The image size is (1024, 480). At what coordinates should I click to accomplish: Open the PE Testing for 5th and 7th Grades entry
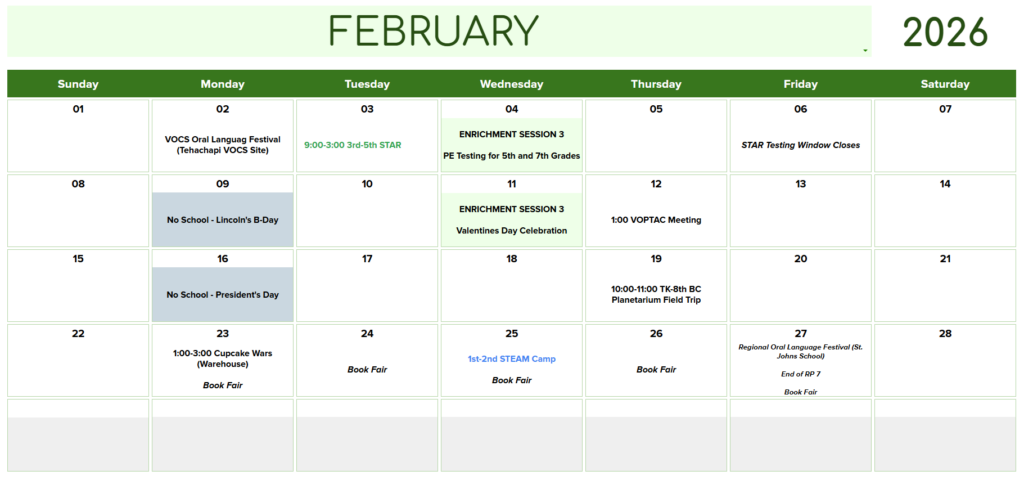[511, 156]
